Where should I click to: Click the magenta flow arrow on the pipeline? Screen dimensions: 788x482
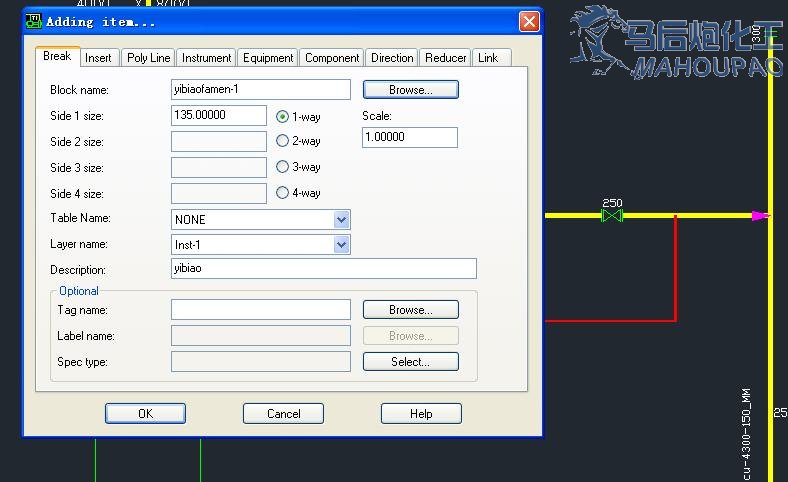[x=761, y=215]
